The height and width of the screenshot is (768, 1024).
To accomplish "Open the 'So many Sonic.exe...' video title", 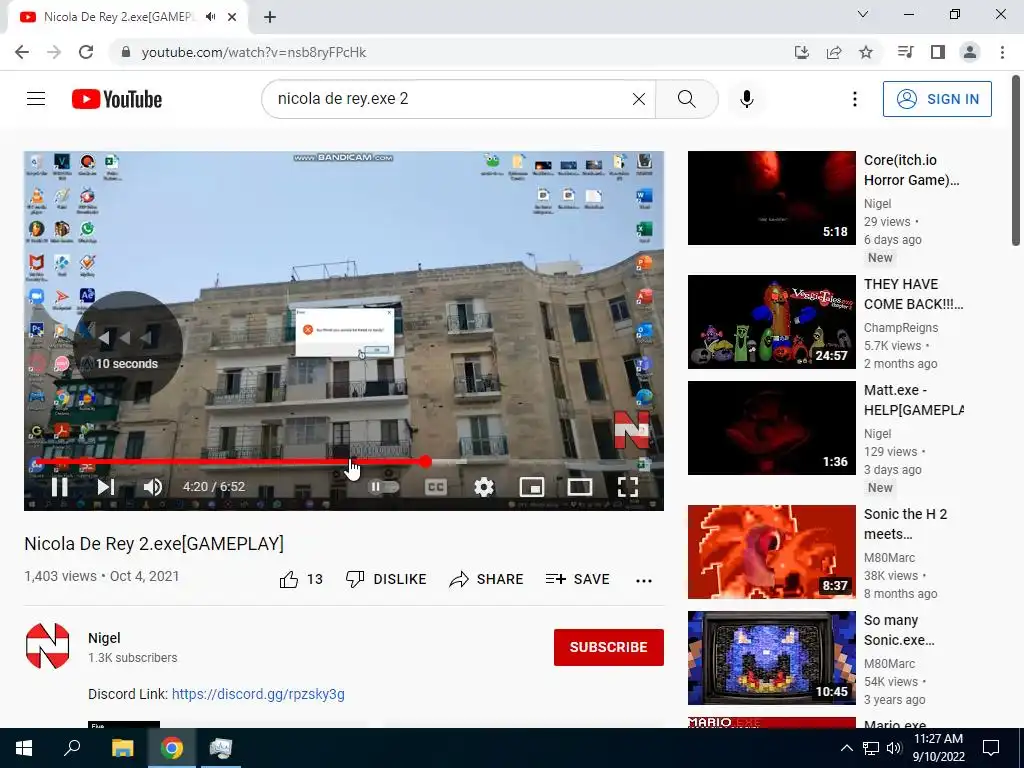I will tap(899, 630).
